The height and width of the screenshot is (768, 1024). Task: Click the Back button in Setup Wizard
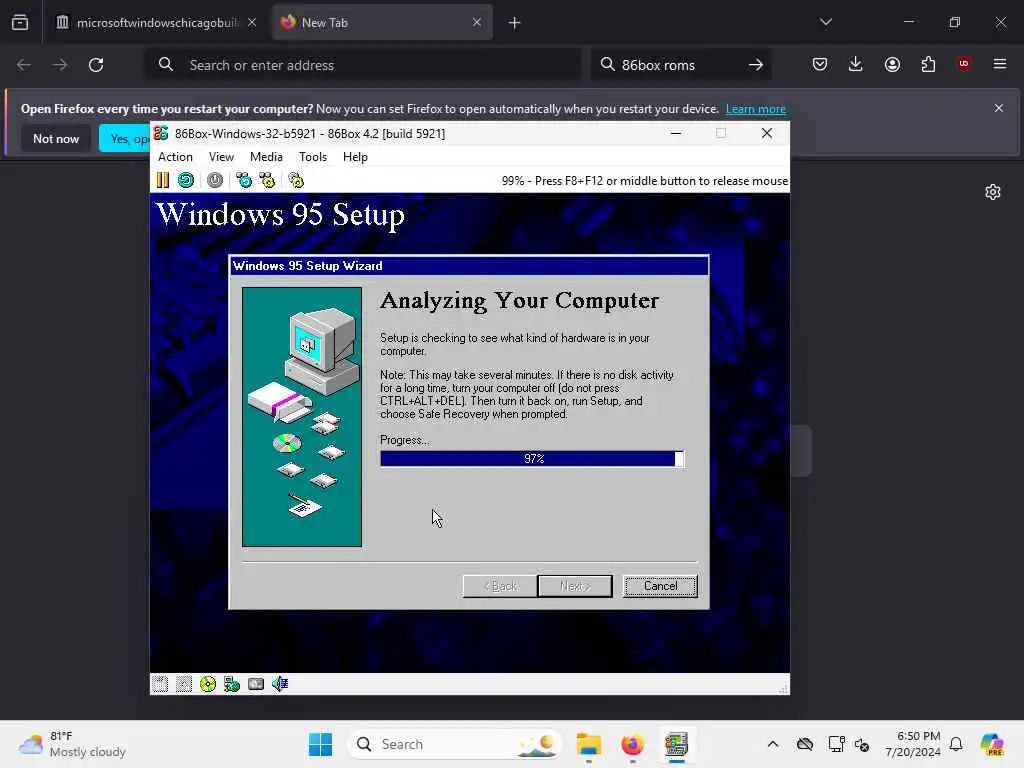click(500, 586)
